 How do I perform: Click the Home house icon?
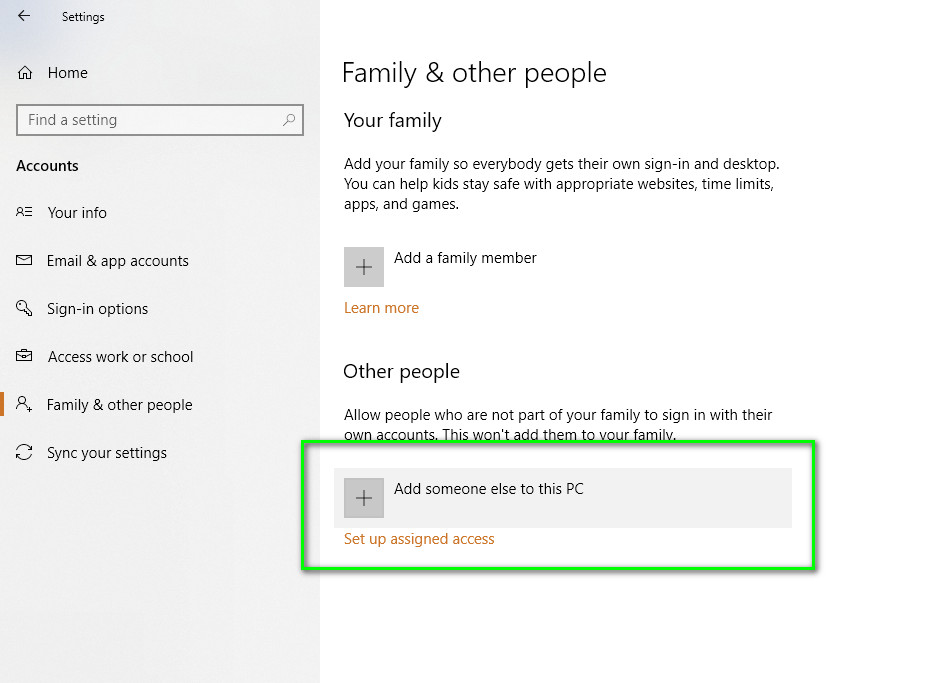tap(25, 73)
